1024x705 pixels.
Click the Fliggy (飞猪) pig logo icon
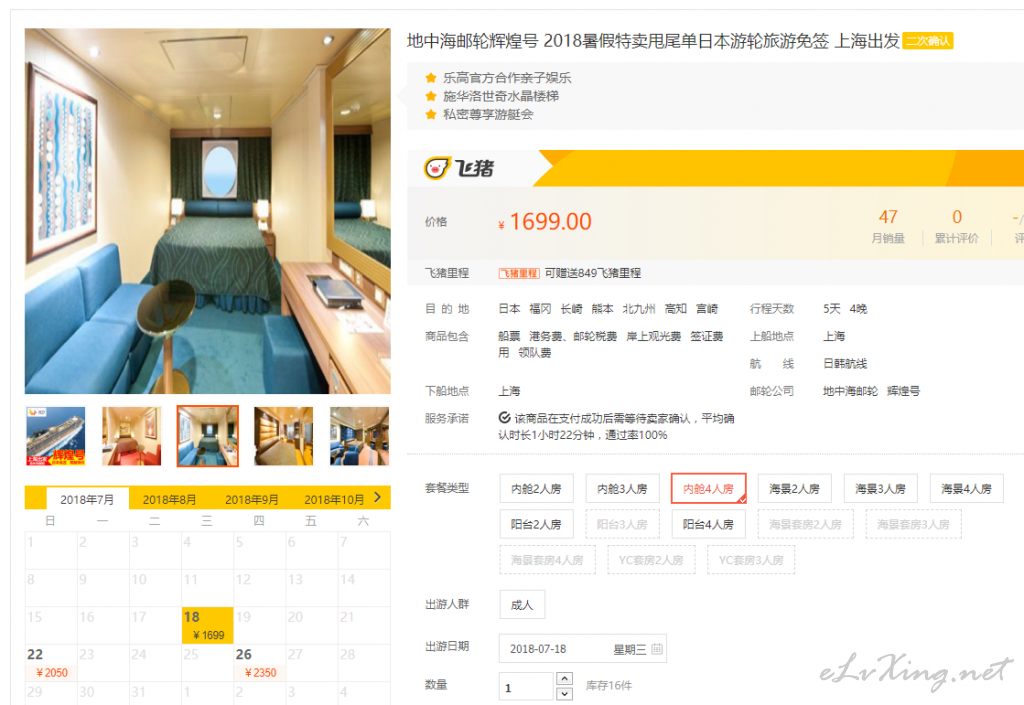pyautogui.click(x=437, y=168)
